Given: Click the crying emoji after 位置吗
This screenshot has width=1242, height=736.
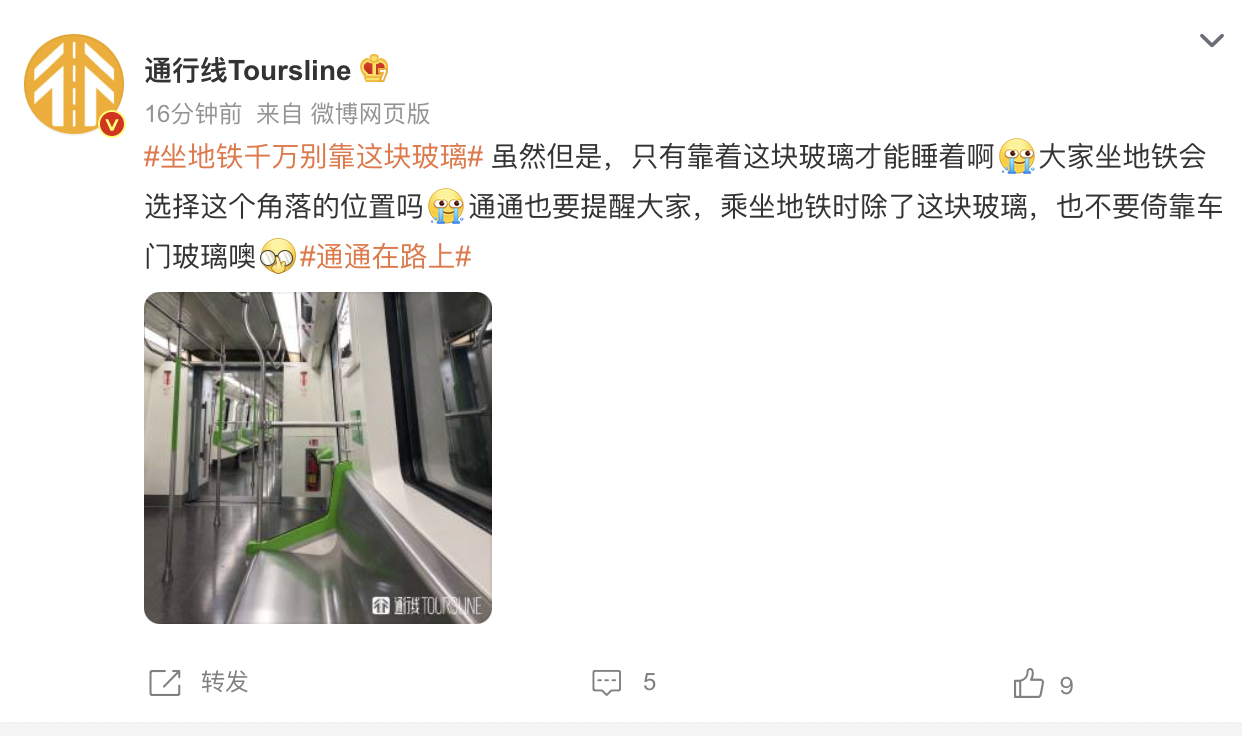Looking at the screenshot, I should point(446,207).
